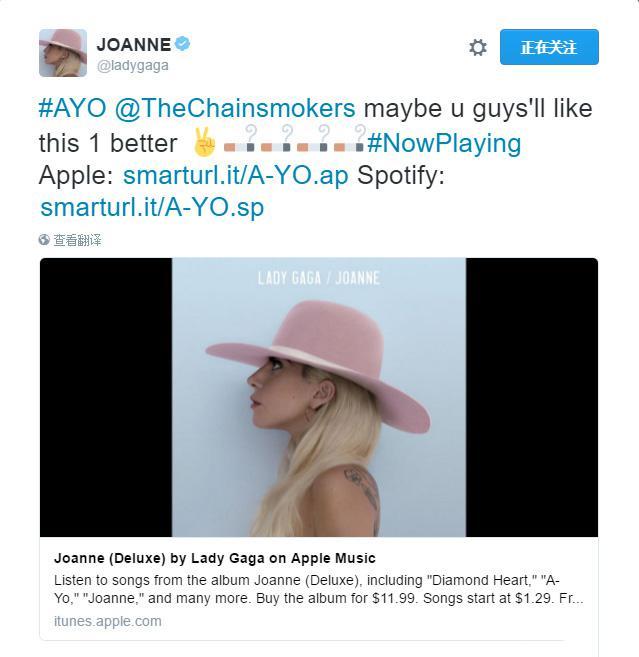Screen dimensions: 639x657
Task: Open the Joanne (Deluxe) Apple Music card title
Action: click(x=215, y=558)
